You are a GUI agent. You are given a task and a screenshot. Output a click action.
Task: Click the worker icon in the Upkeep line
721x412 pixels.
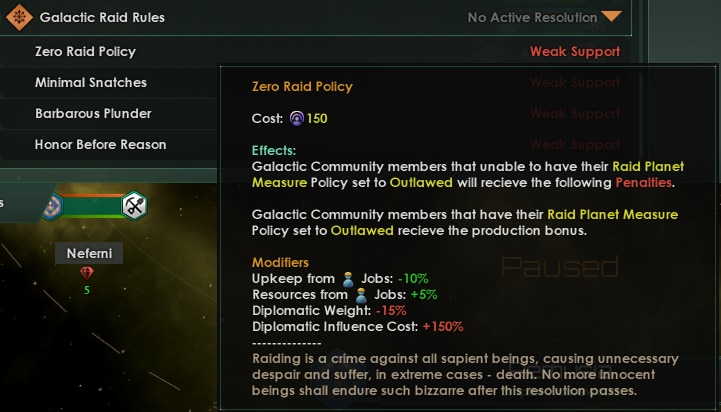348,279
